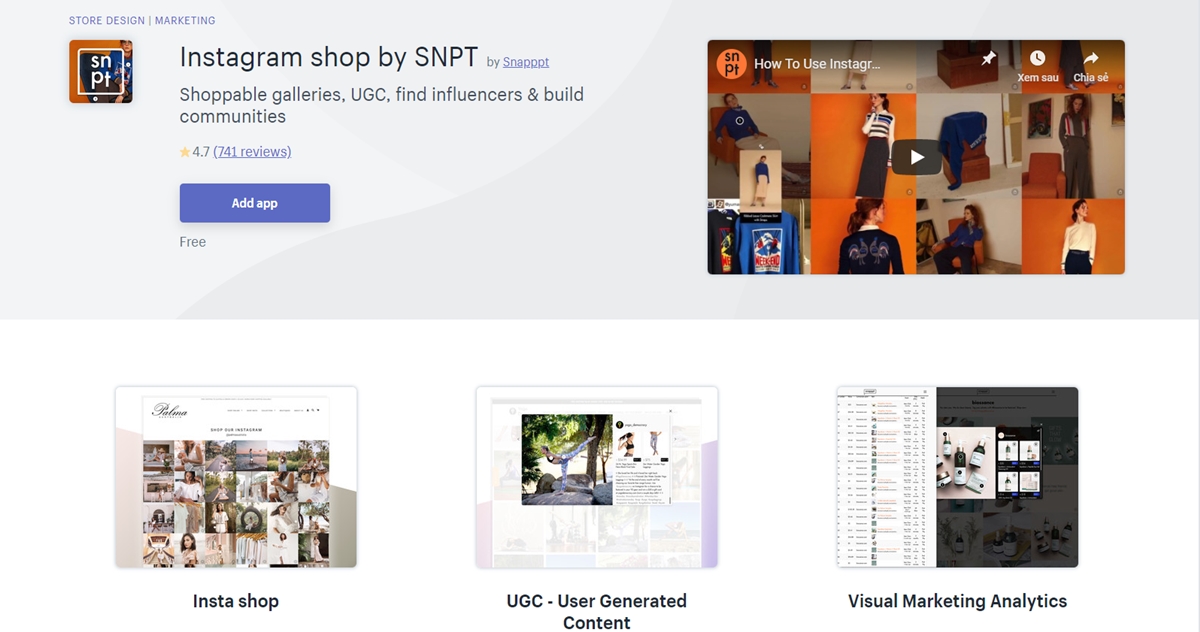Viewport: 1200px width, 632px height.
Task: Open the Visual Marketing Analytics screenshot thumbnail
Action: (957, 477)
